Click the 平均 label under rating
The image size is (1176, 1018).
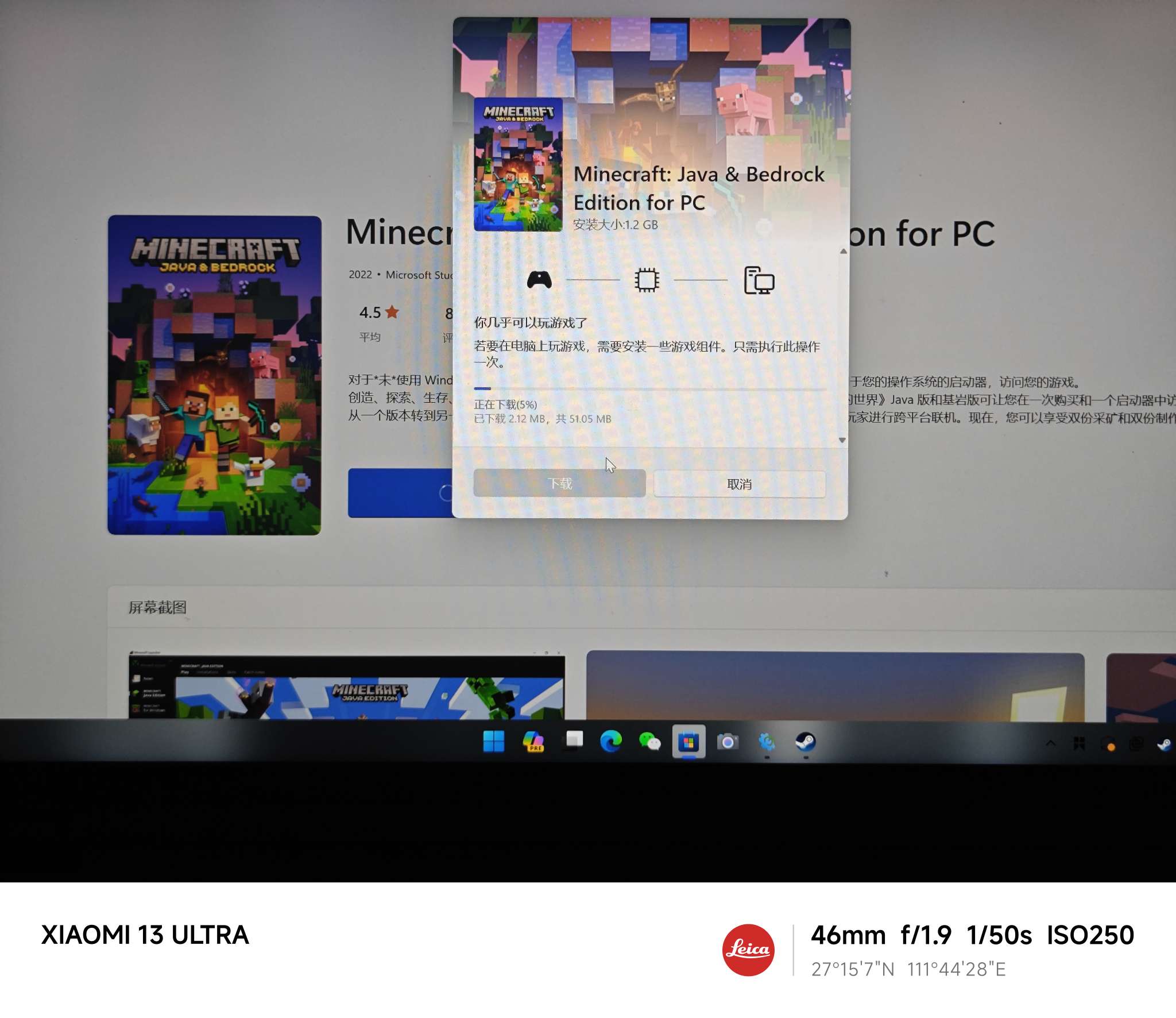point(370,337)
